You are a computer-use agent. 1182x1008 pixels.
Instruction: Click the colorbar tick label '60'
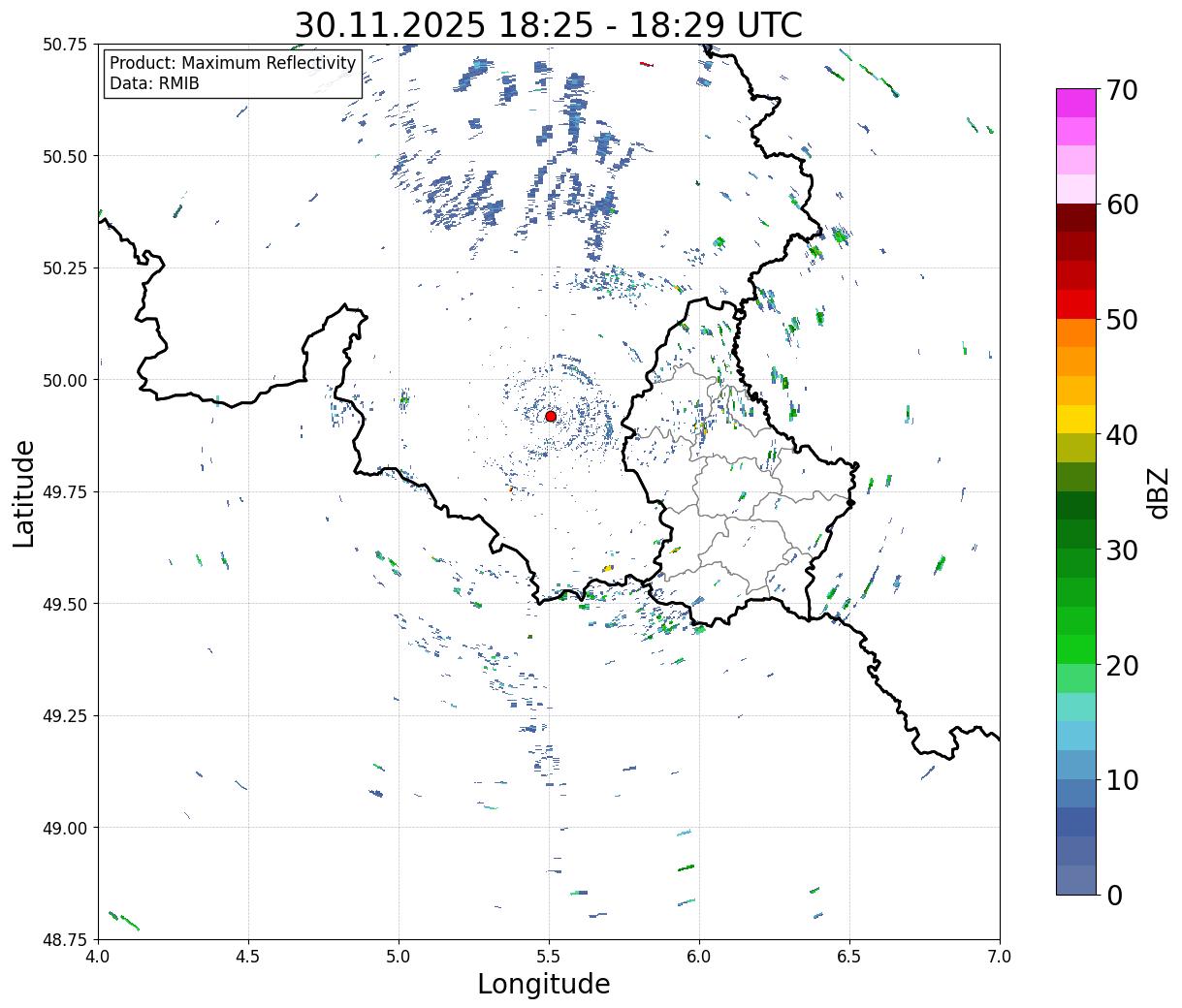pyautogui.click(x=1121, y=205)
